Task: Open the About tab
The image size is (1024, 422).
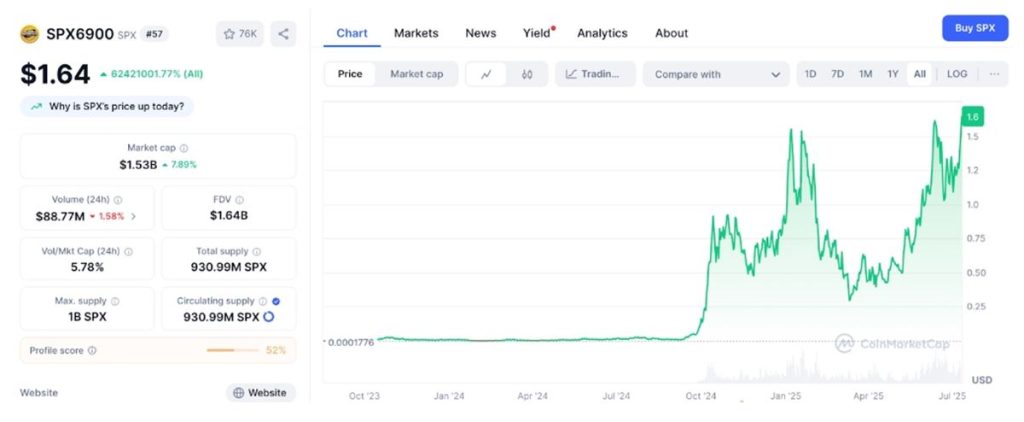Action: [671, 33]
